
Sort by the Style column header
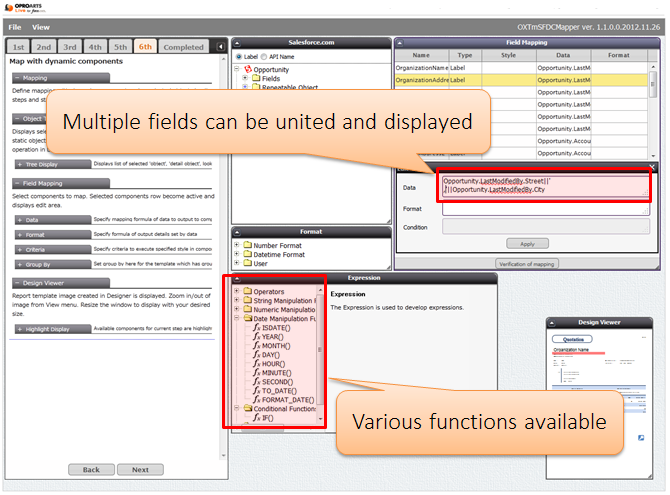pos(508,55)
